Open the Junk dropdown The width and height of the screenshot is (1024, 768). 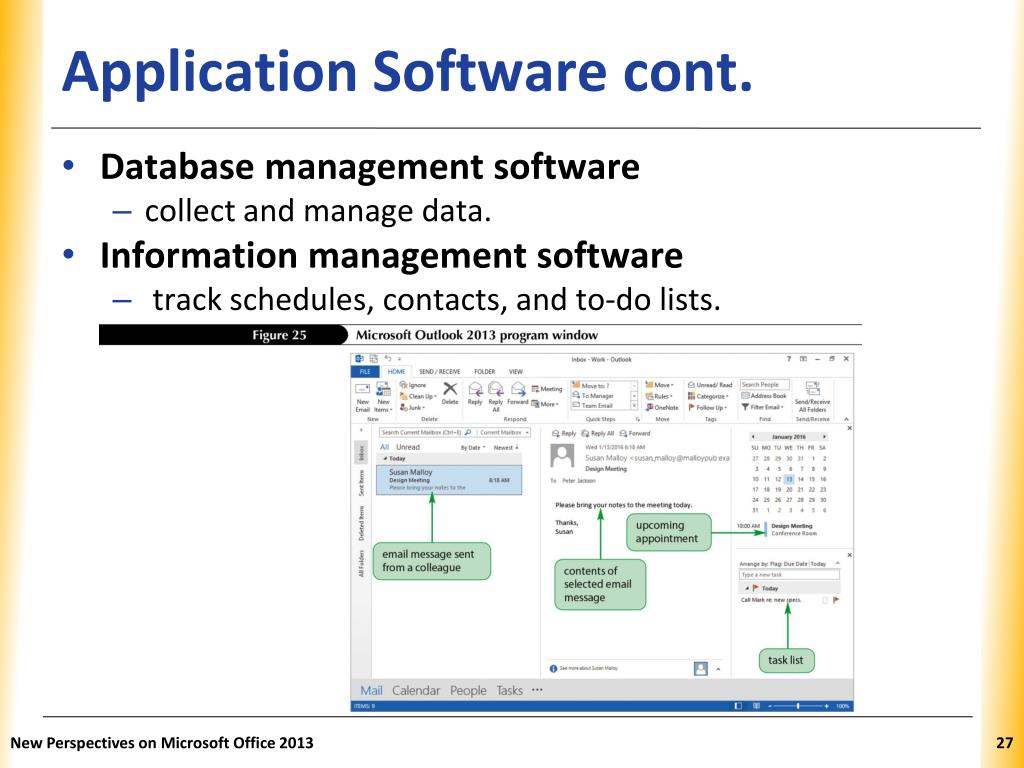click(412, 408)
